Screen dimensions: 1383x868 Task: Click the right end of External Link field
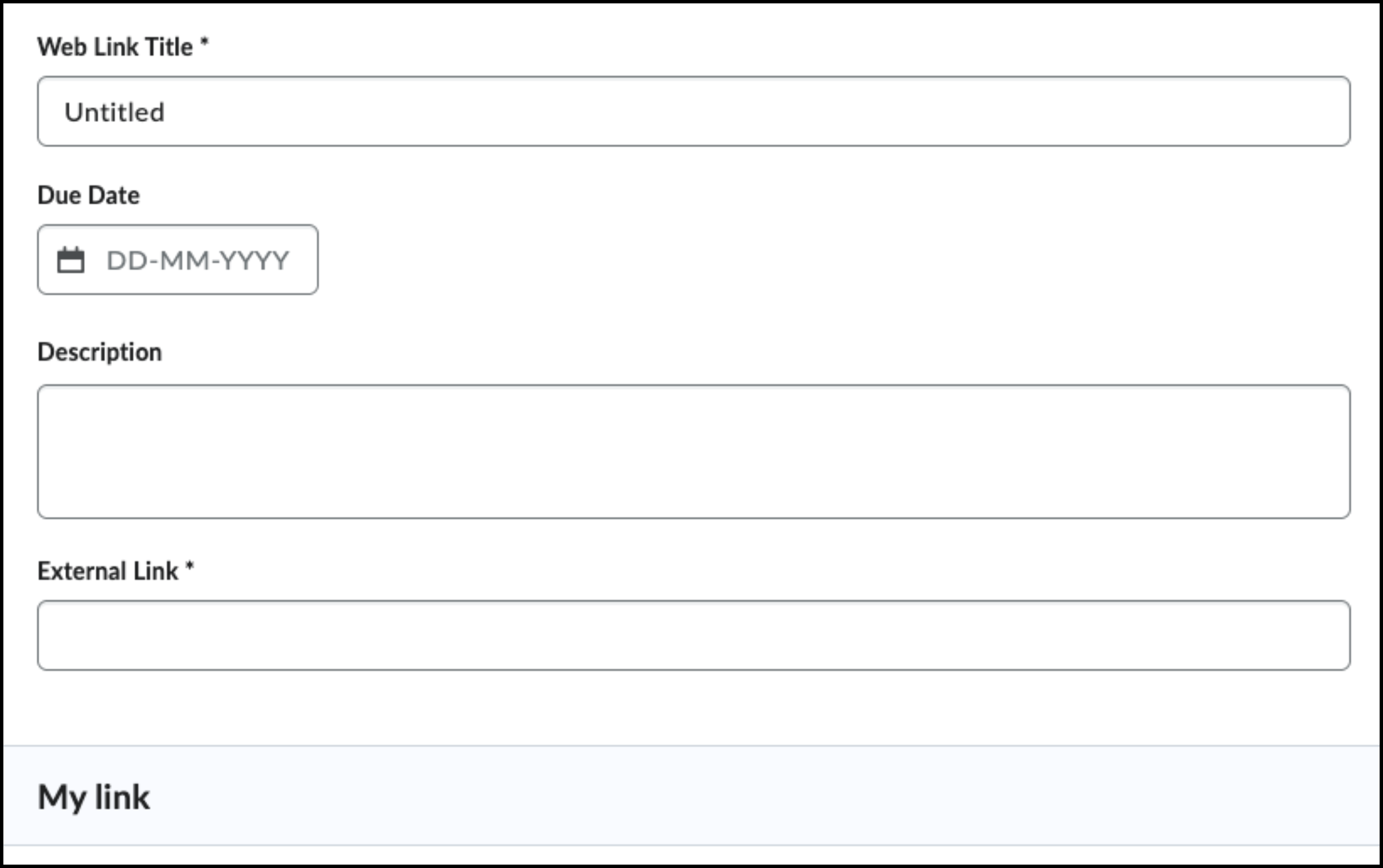(x=1320, y=635)
